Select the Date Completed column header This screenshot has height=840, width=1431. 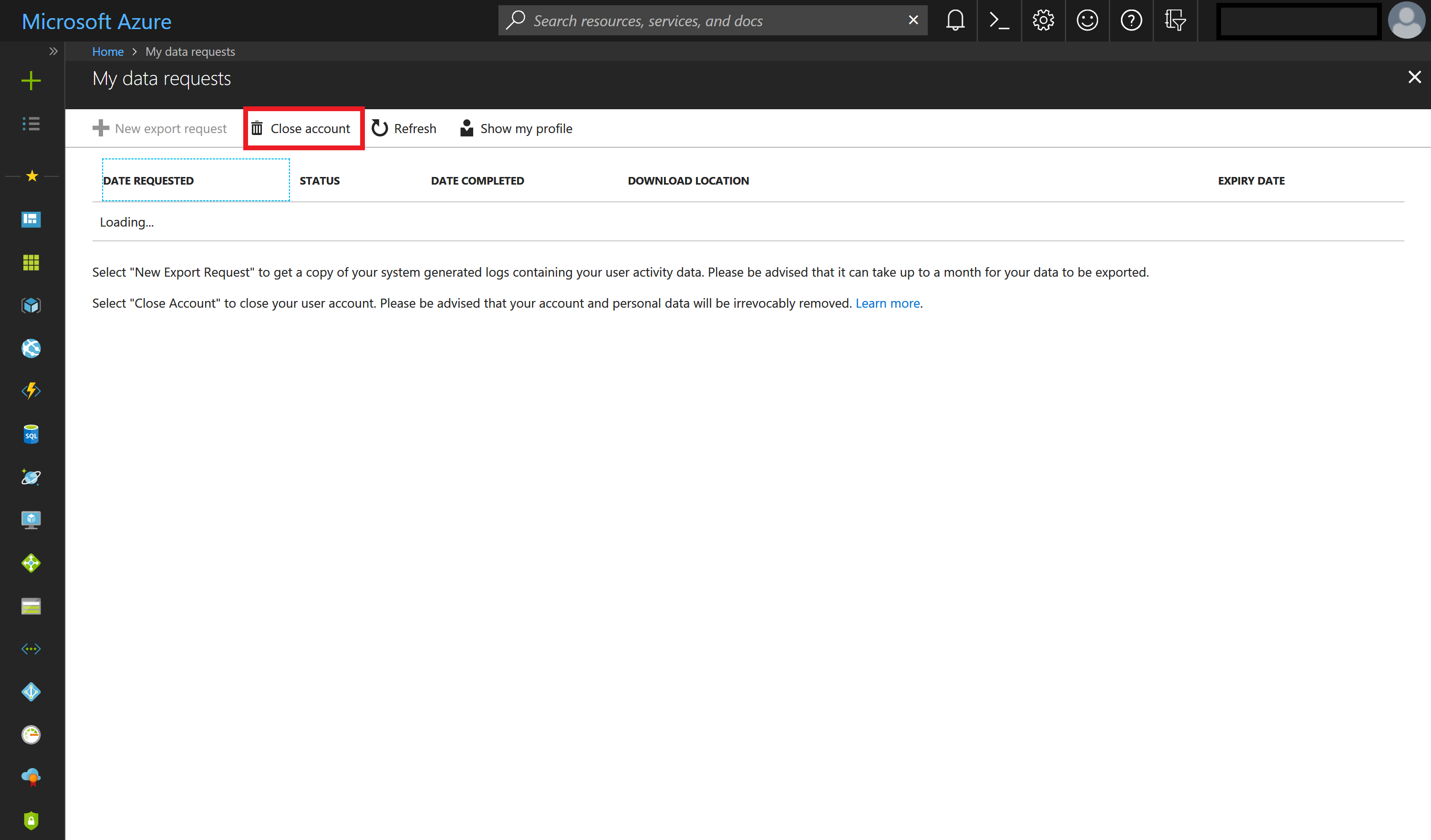[x=477, y=180]
